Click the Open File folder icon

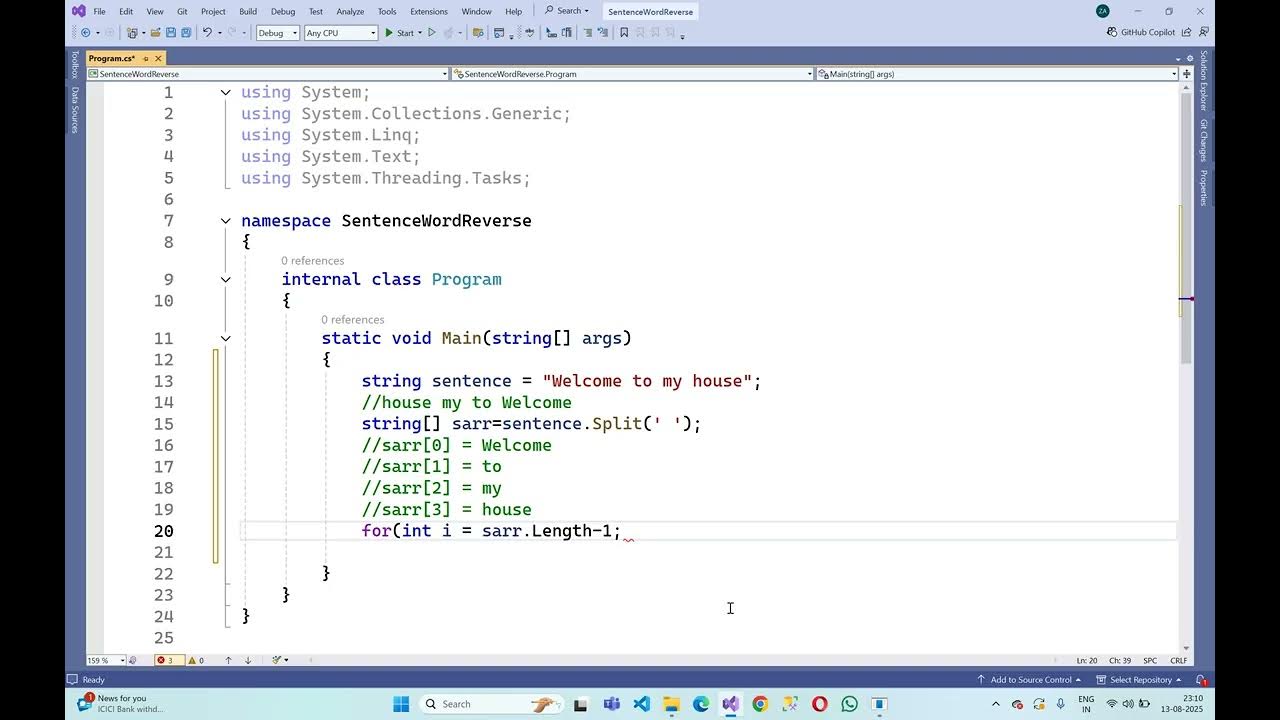point(155,33)
